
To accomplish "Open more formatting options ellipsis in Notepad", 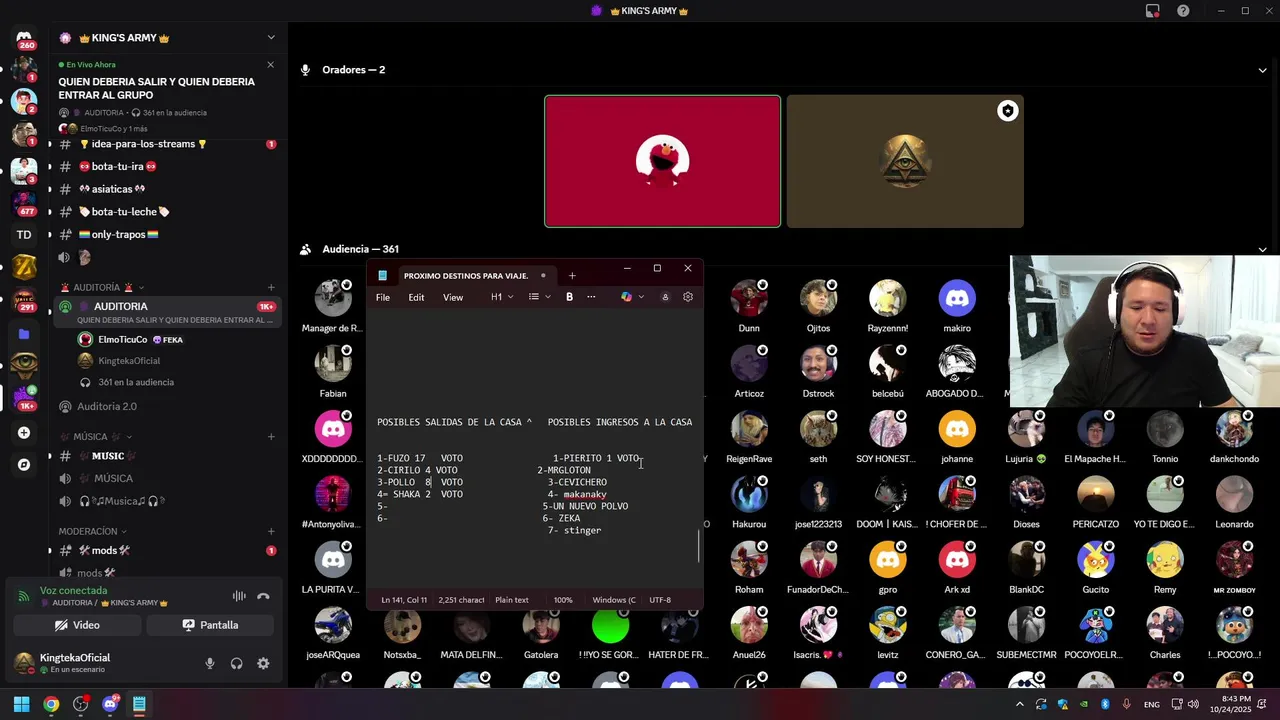I will (x=591, y=297).
